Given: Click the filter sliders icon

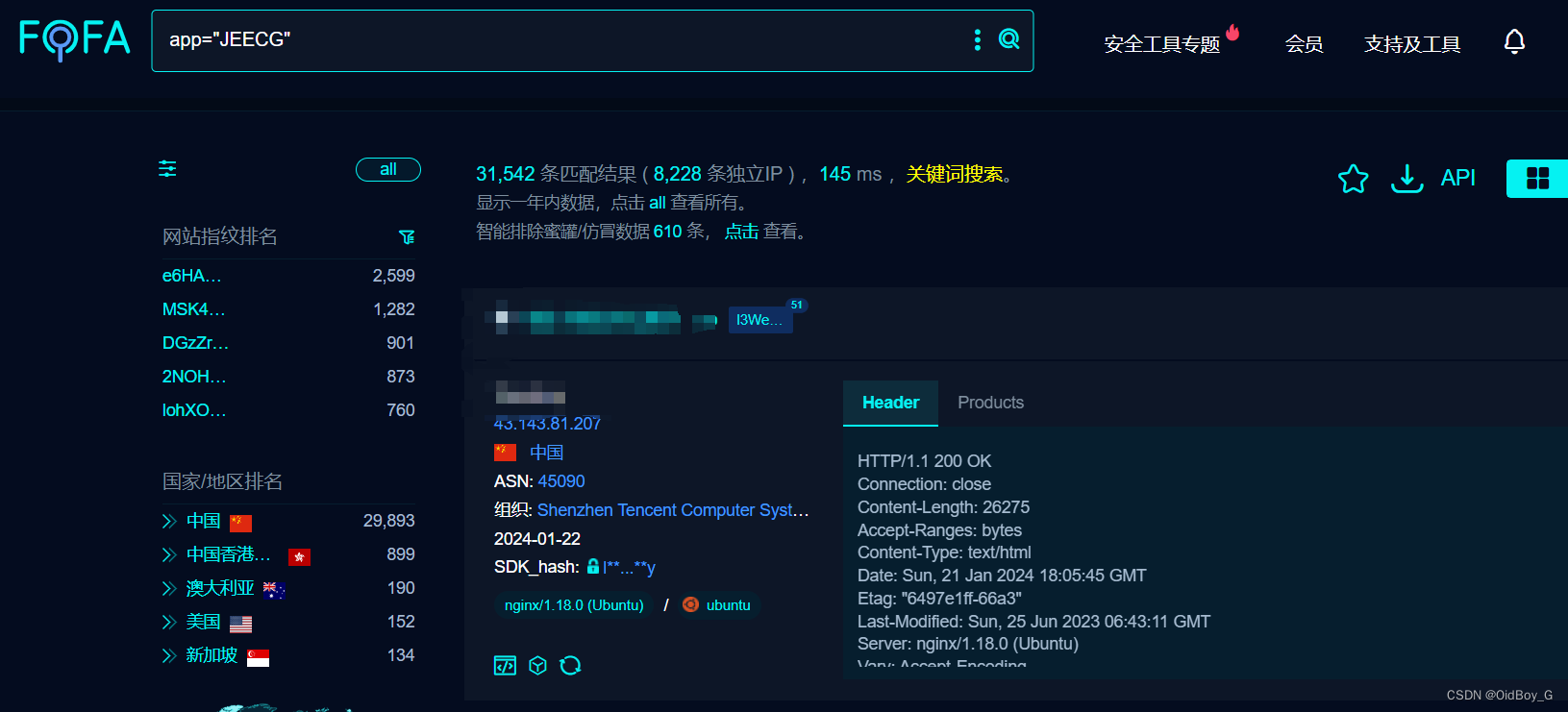Looking at the screenshot, I should pyautogui.click(x=167, y=169).
